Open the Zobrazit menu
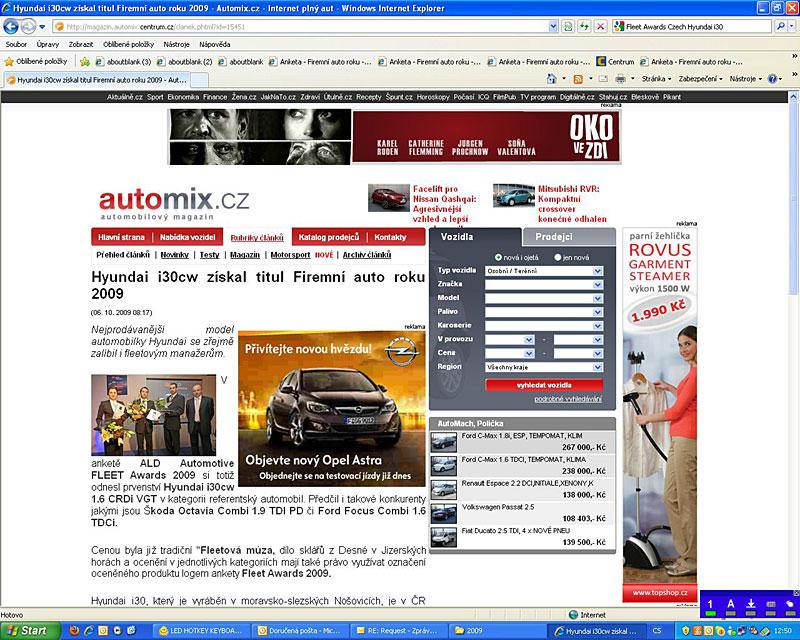 81,44
